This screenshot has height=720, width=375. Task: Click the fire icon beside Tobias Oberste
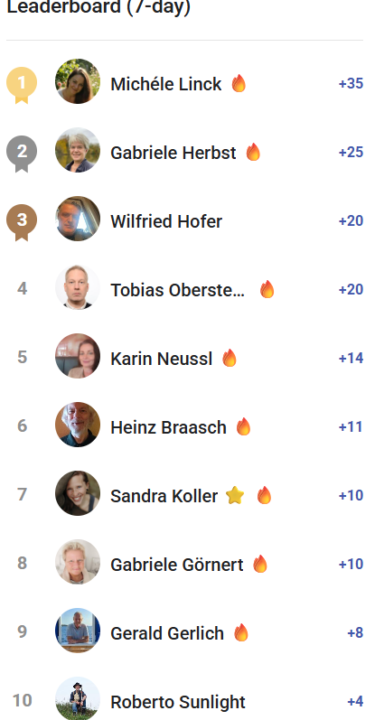[x=267, y=289]
